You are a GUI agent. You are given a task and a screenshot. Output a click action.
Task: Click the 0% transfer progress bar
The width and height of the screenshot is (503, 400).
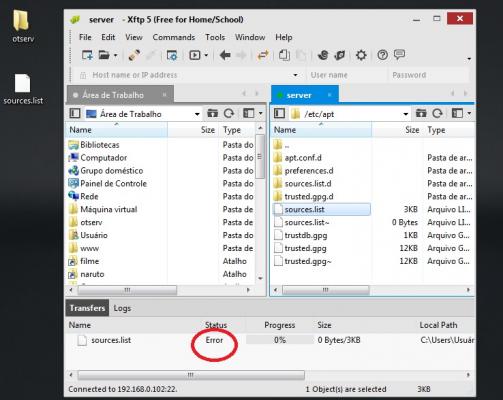(x=280, y=340)
